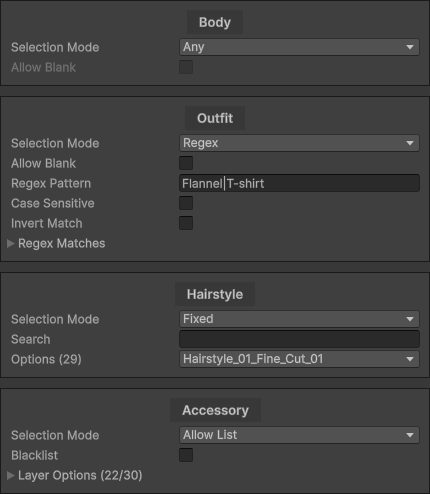Click the Outfit section header
430x494 pixels.
[x=215, y=118]
